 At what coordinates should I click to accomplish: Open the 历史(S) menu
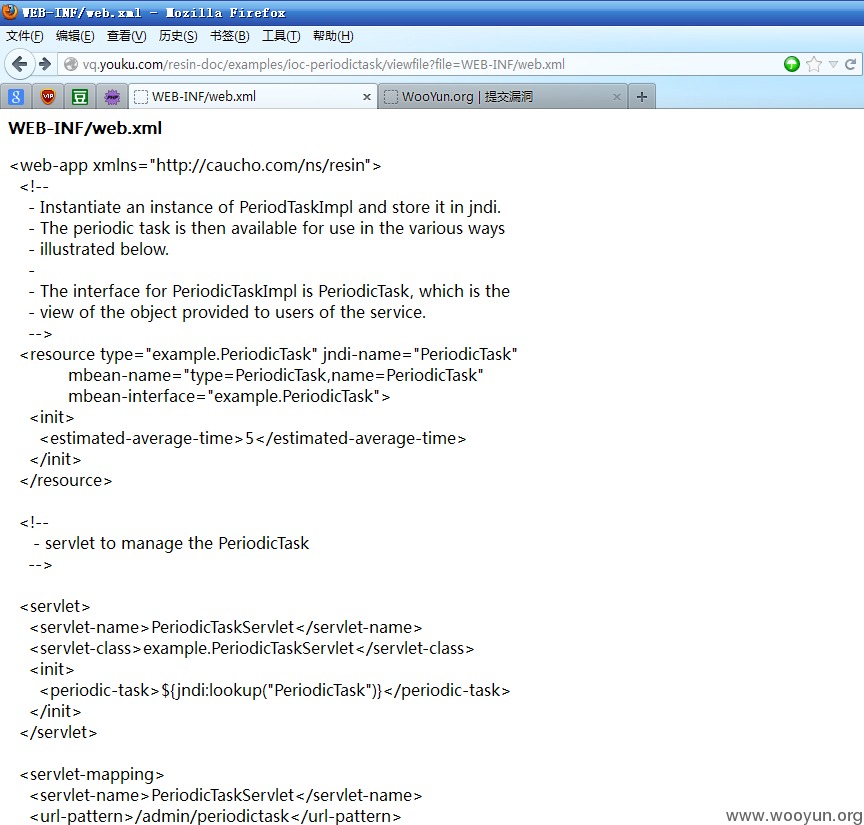pos(178,36)
